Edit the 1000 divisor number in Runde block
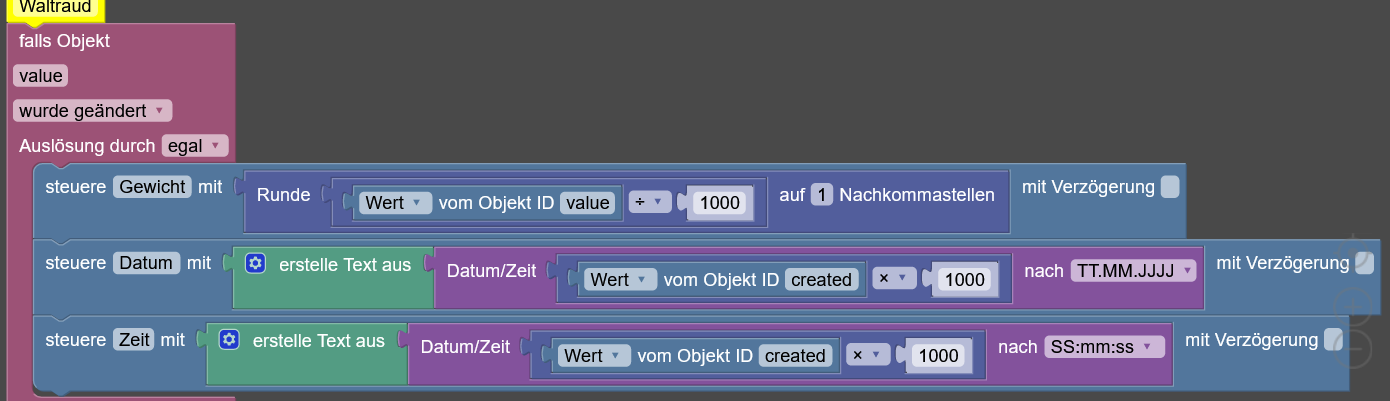Screen dimensions: 1390x401 pos(720,203)
